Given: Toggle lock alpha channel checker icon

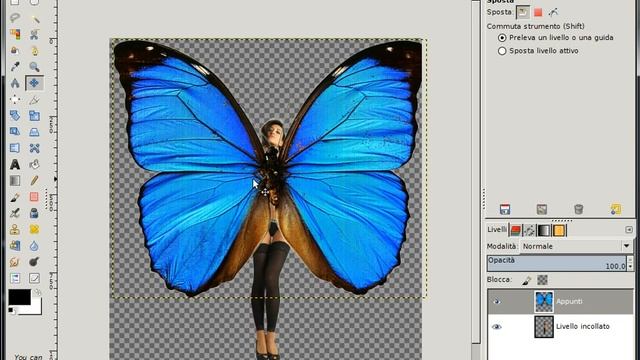Looking at the screenshot, I should (x=542, y=280).
